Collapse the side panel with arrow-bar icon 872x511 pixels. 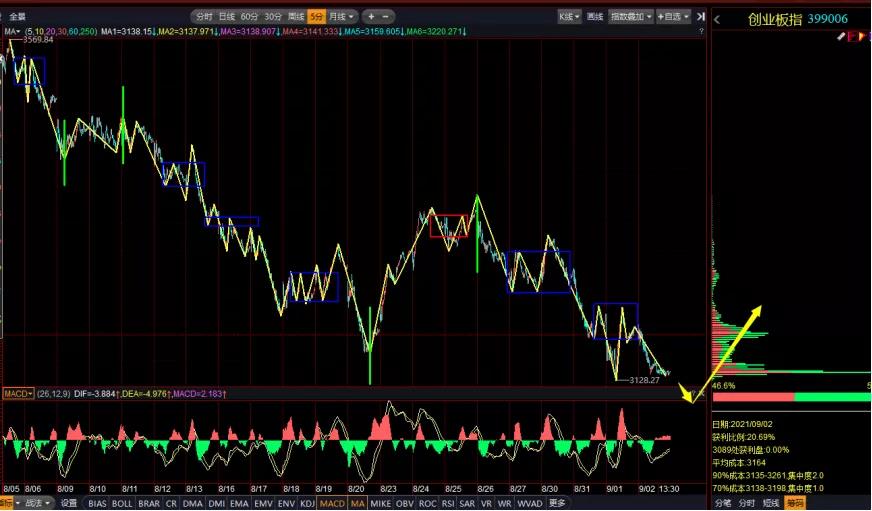701,17
